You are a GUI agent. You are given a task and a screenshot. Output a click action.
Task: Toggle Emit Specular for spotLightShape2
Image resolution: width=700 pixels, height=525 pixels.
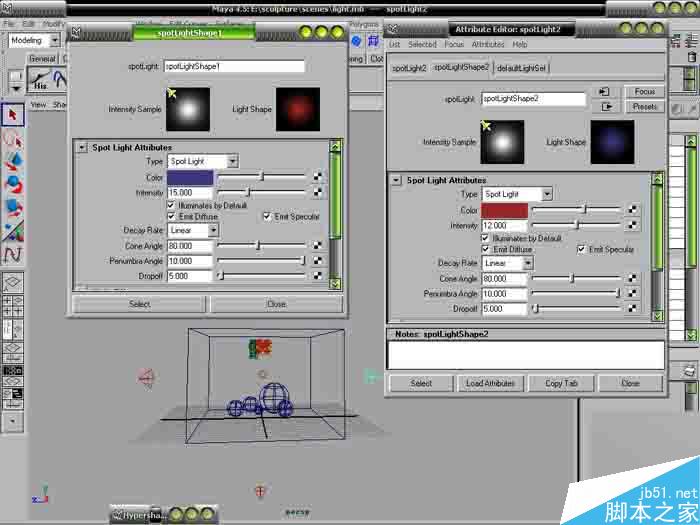[581, 249]
